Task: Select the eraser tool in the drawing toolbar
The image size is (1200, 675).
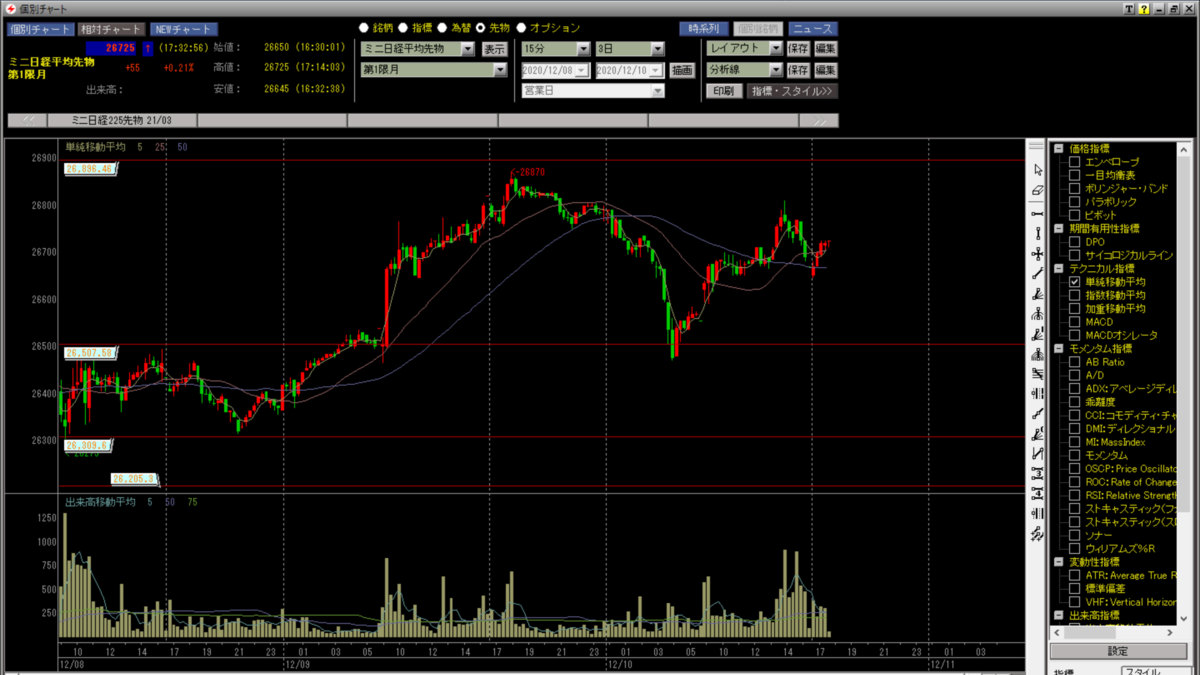Action: coord(1037,190)
